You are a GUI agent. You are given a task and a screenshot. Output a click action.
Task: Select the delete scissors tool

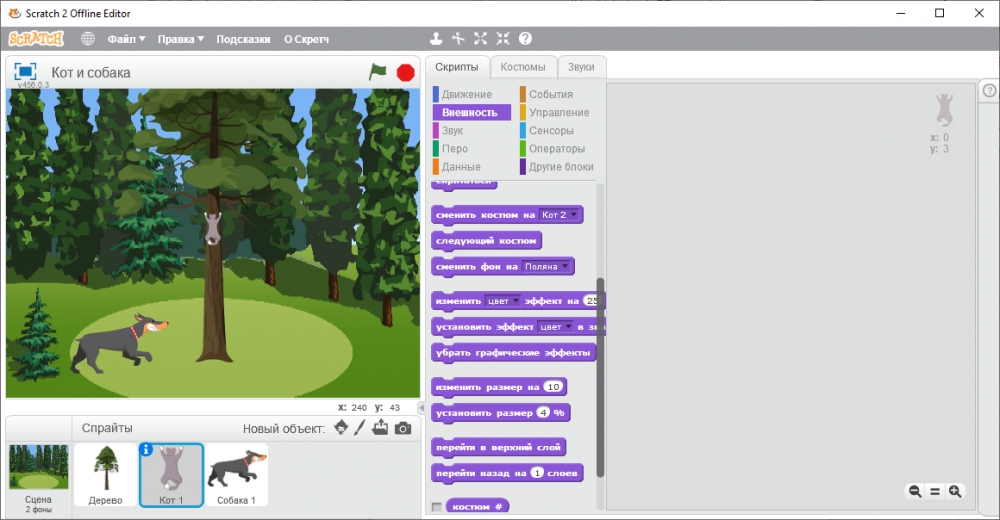click(x=458, y=39)
